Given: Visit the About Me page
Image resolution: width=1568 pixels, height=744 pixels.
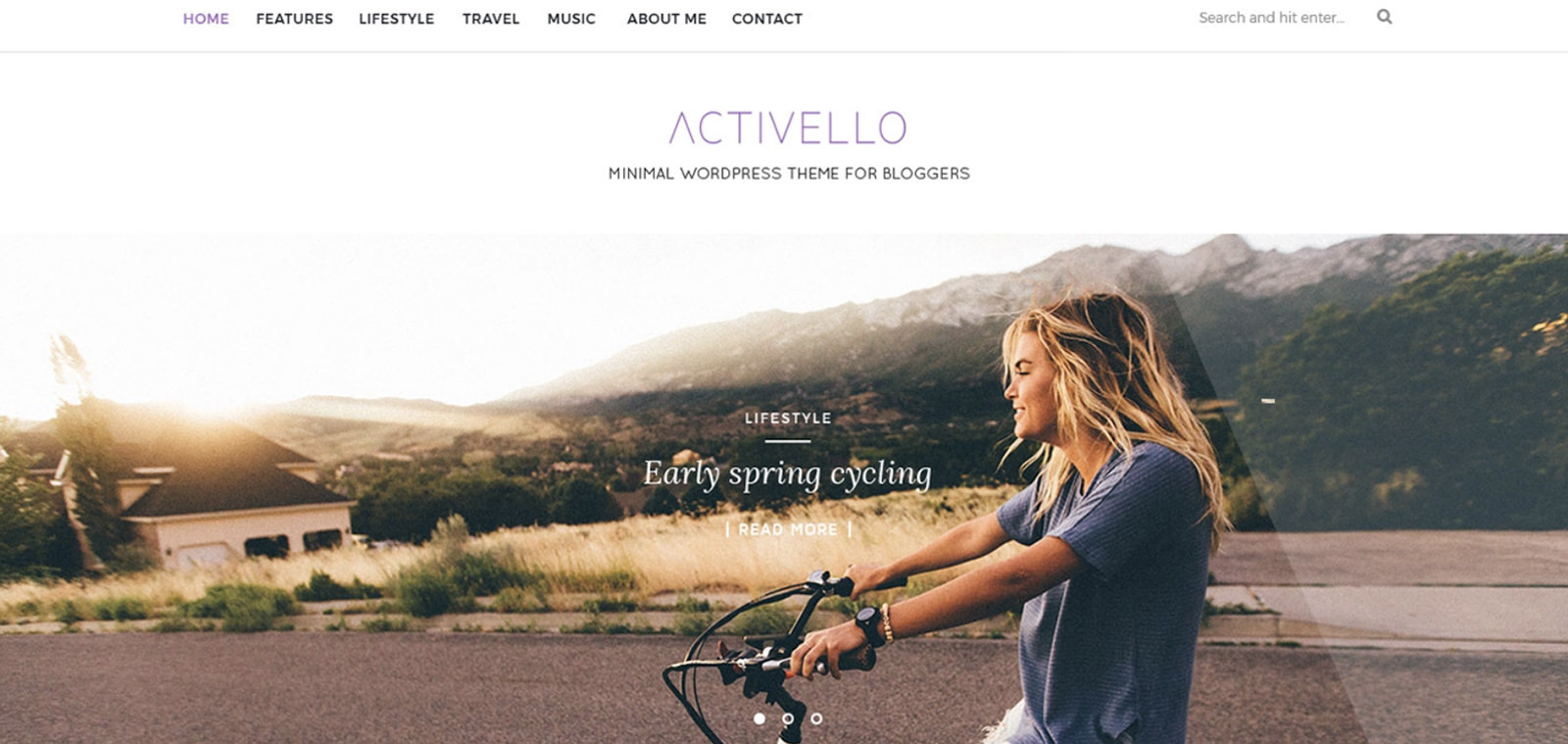Looking at the screenshot, I should (666, 19).
